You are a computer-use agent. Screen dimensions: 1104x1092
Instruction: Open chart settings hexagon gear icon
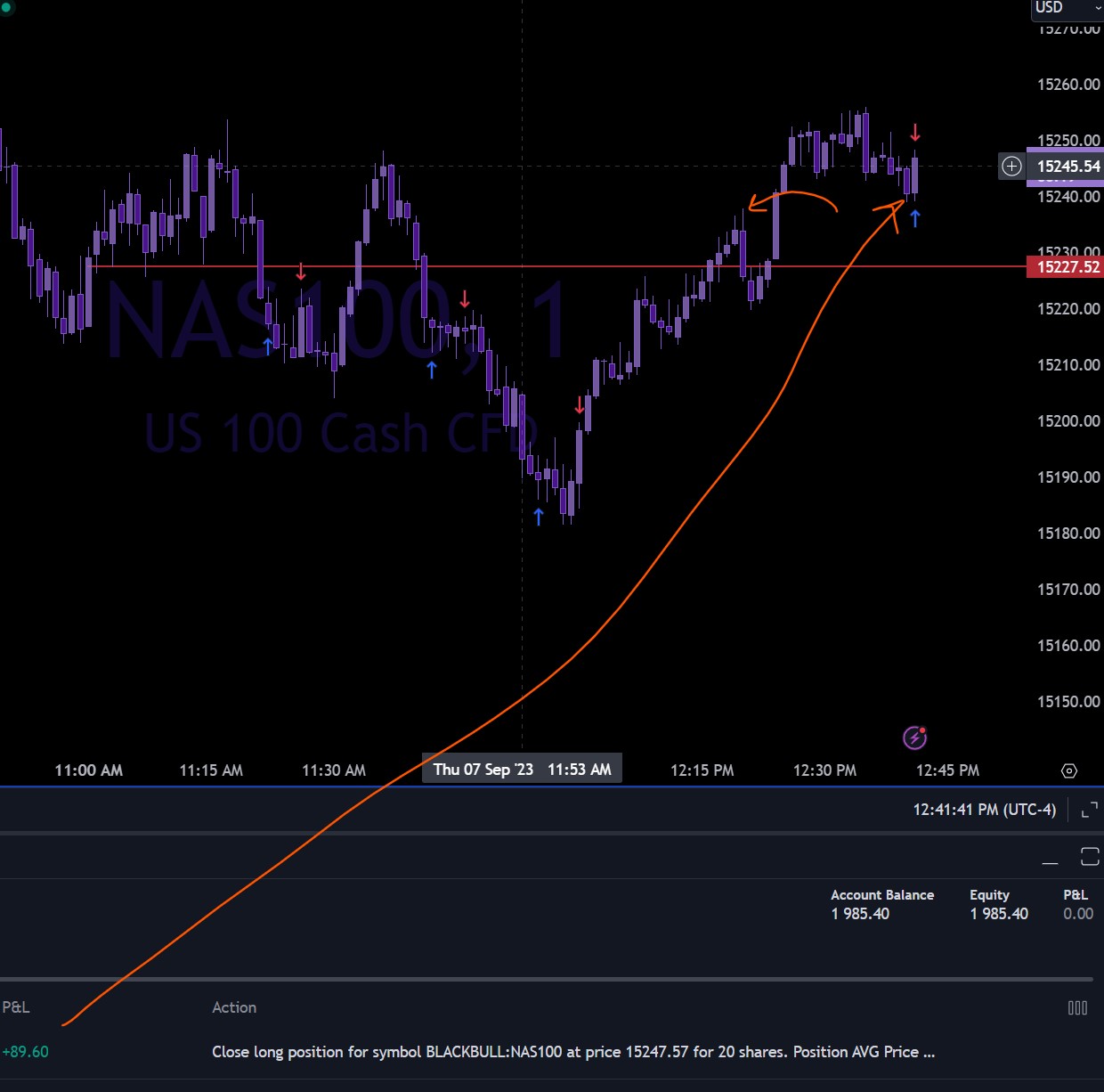pos(1069,771)
